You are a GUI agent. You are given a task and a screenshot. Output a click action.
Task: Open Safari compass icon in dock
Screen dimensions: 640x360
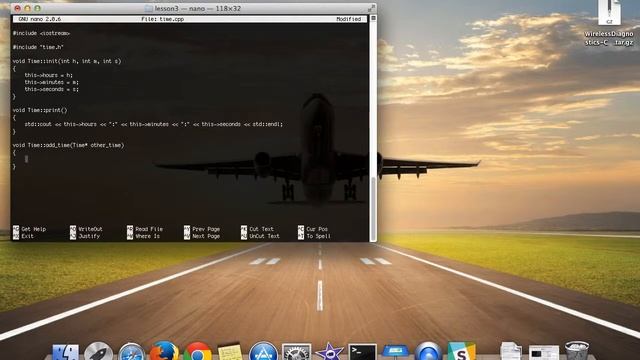click(131, 352)
